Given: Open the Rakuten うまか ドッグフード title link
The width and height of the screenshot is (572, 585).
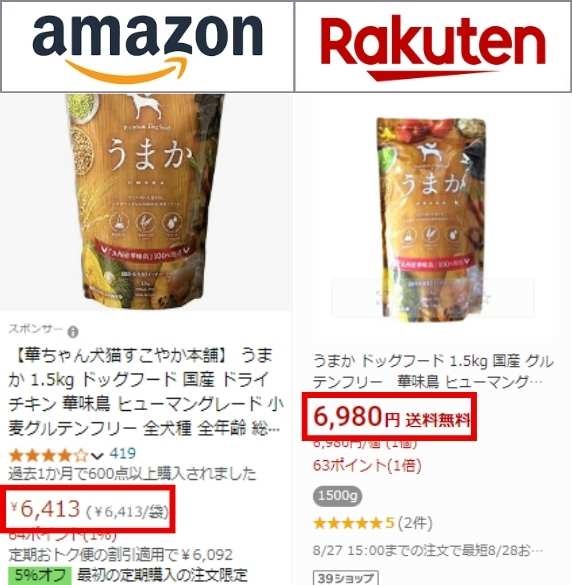Looking at the screenshot, I should click(x=433, y=371).
